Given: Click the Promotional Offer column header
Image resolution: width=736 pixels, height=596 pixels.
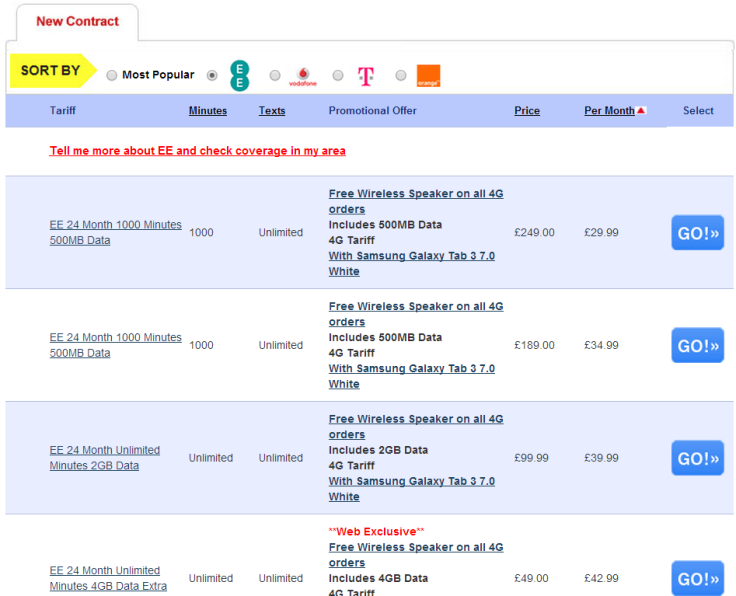Looking at the screenshot, I should pyautogui.click(x=372, y=111).
